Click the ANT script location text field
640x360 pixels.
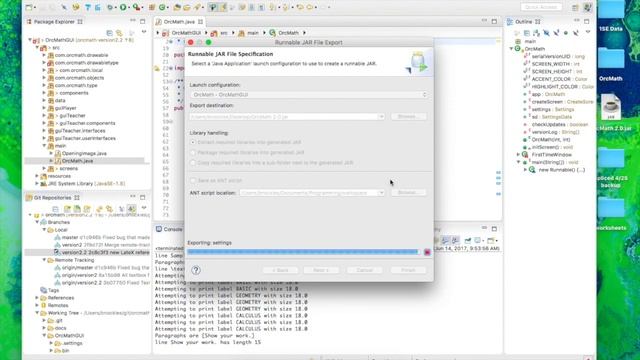[x=308, y=192]
